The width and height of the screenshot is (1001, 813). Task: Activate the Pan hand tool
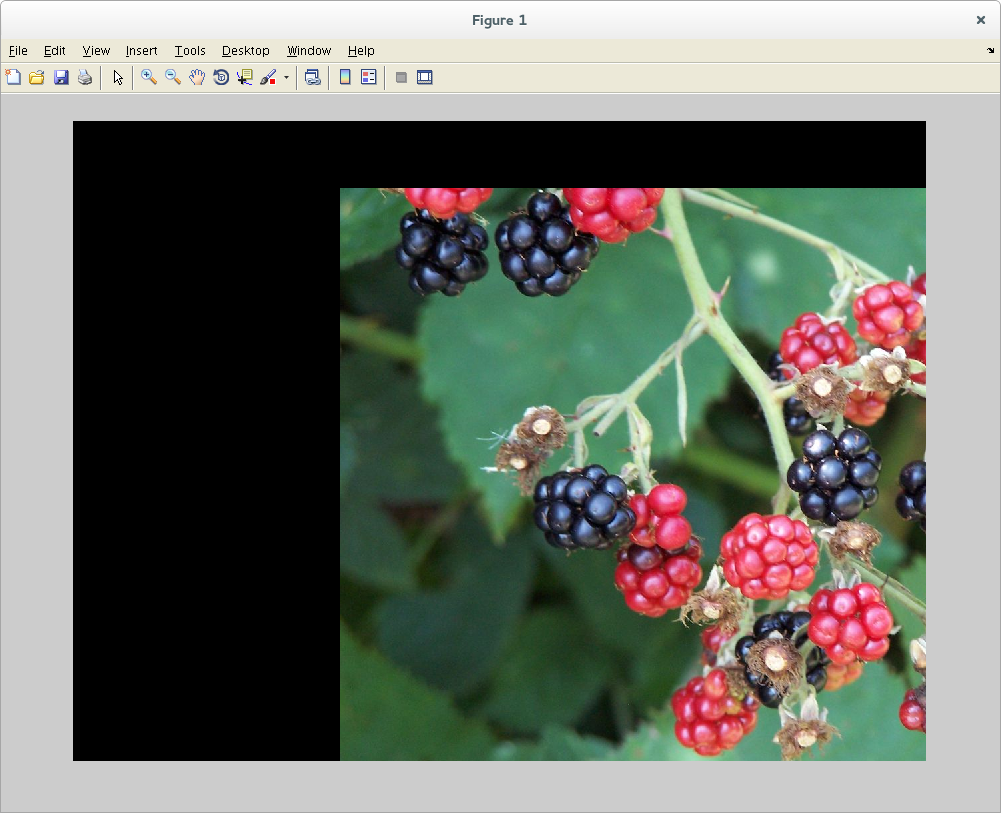coord(197,77)
